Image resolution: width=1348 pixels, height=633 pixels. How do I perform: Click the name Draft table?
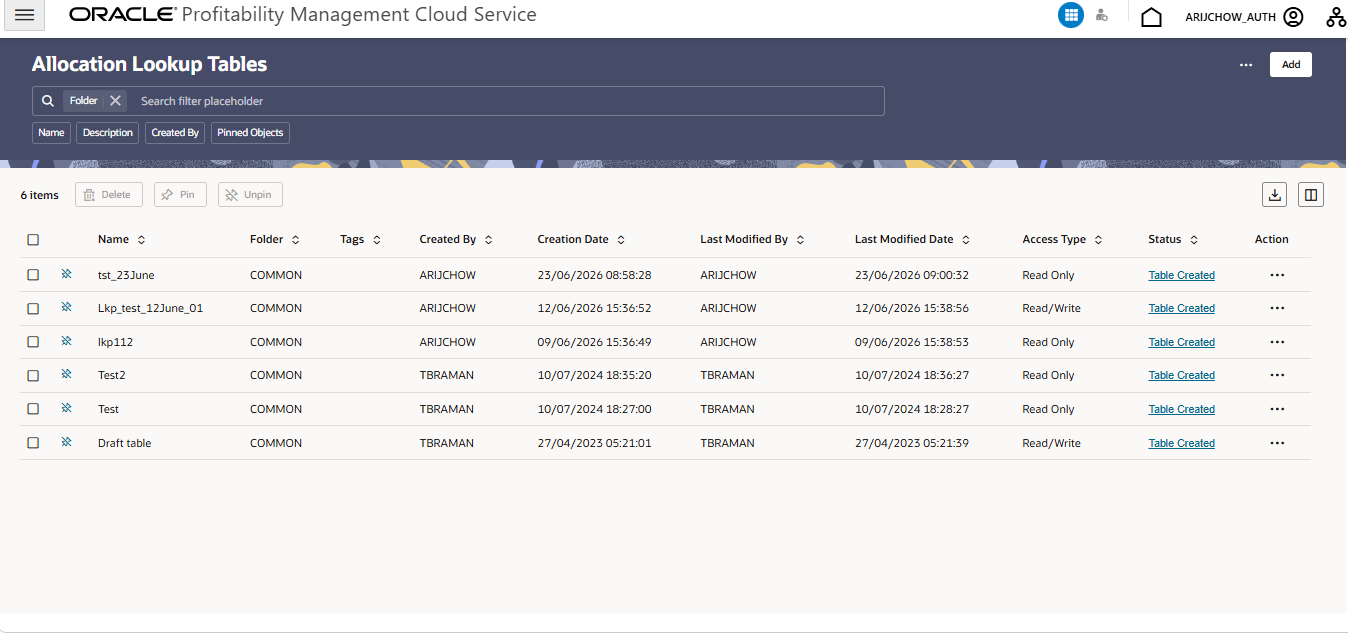[124, 443]
